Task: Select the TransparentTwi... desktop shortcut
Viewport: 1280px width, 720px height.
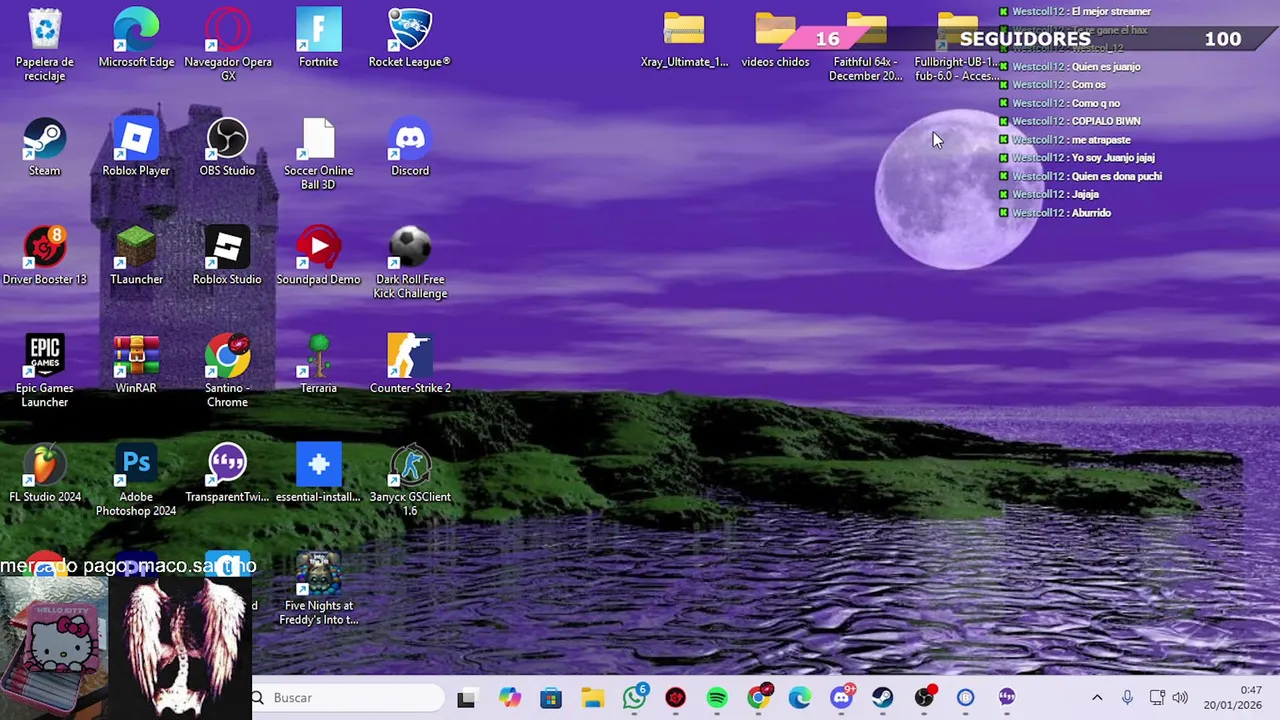Action: click(227, 473)
